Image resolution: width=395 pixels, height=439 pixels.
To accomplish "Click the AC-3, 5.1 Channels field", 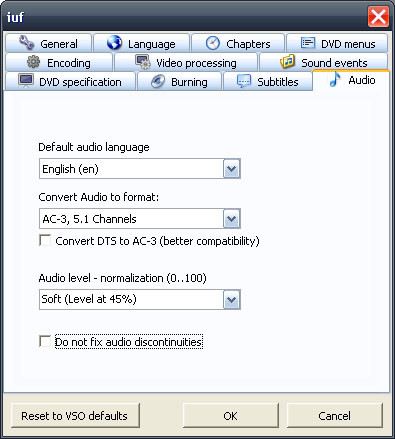I will [140, 219].
